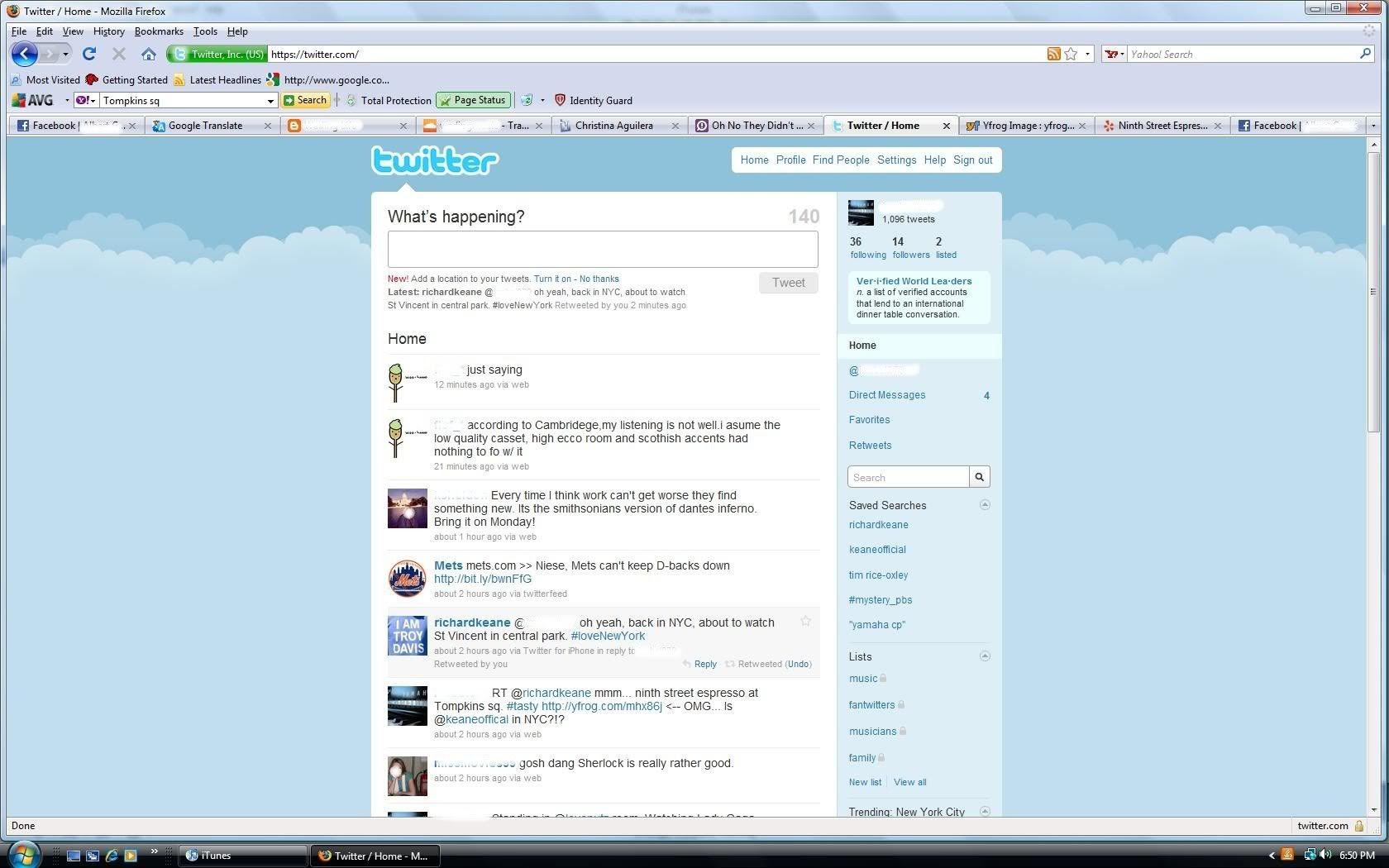Open the Latest Headlines bookmark
The height and width of the screenshot is (868, 1389).
[x=217, y=80]
